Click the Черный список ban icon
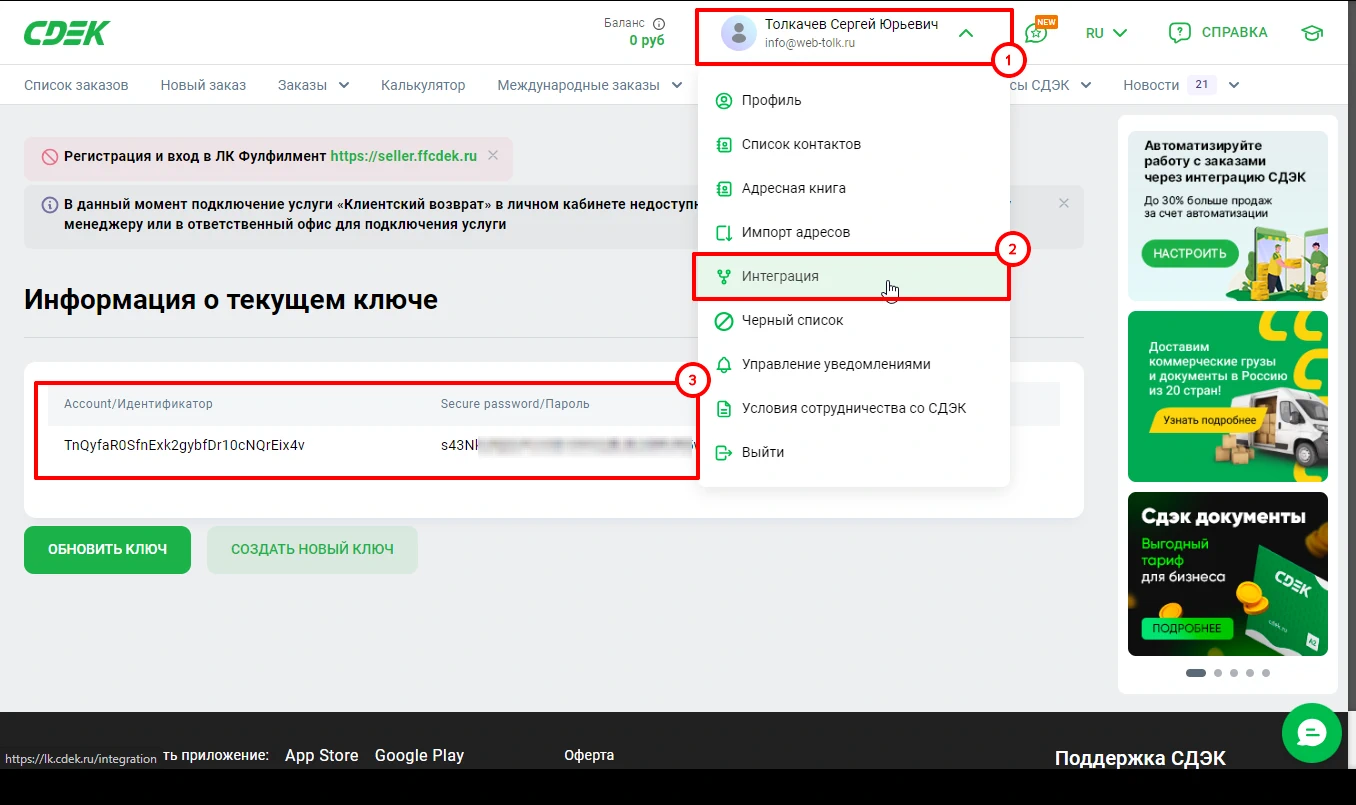This screenshot has height=805, width=1356. (724, 320)
